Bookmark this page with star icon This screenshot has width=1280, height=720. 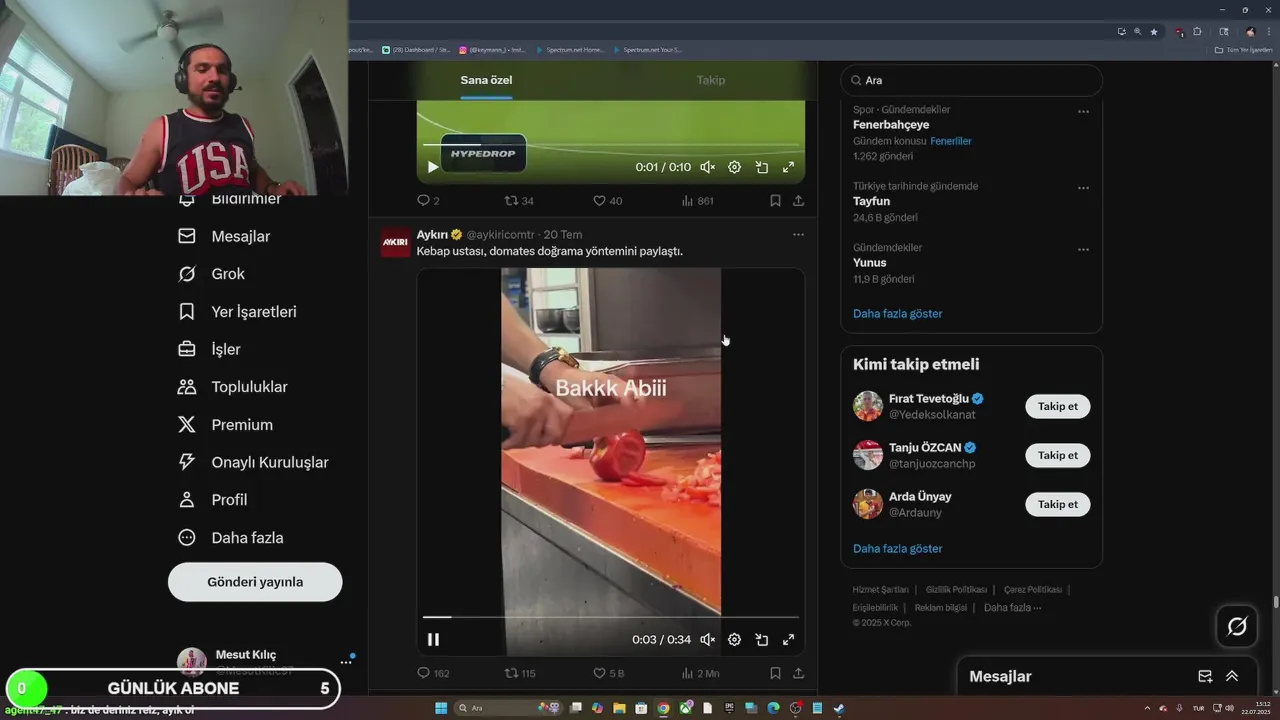(x=1154, y=32)
